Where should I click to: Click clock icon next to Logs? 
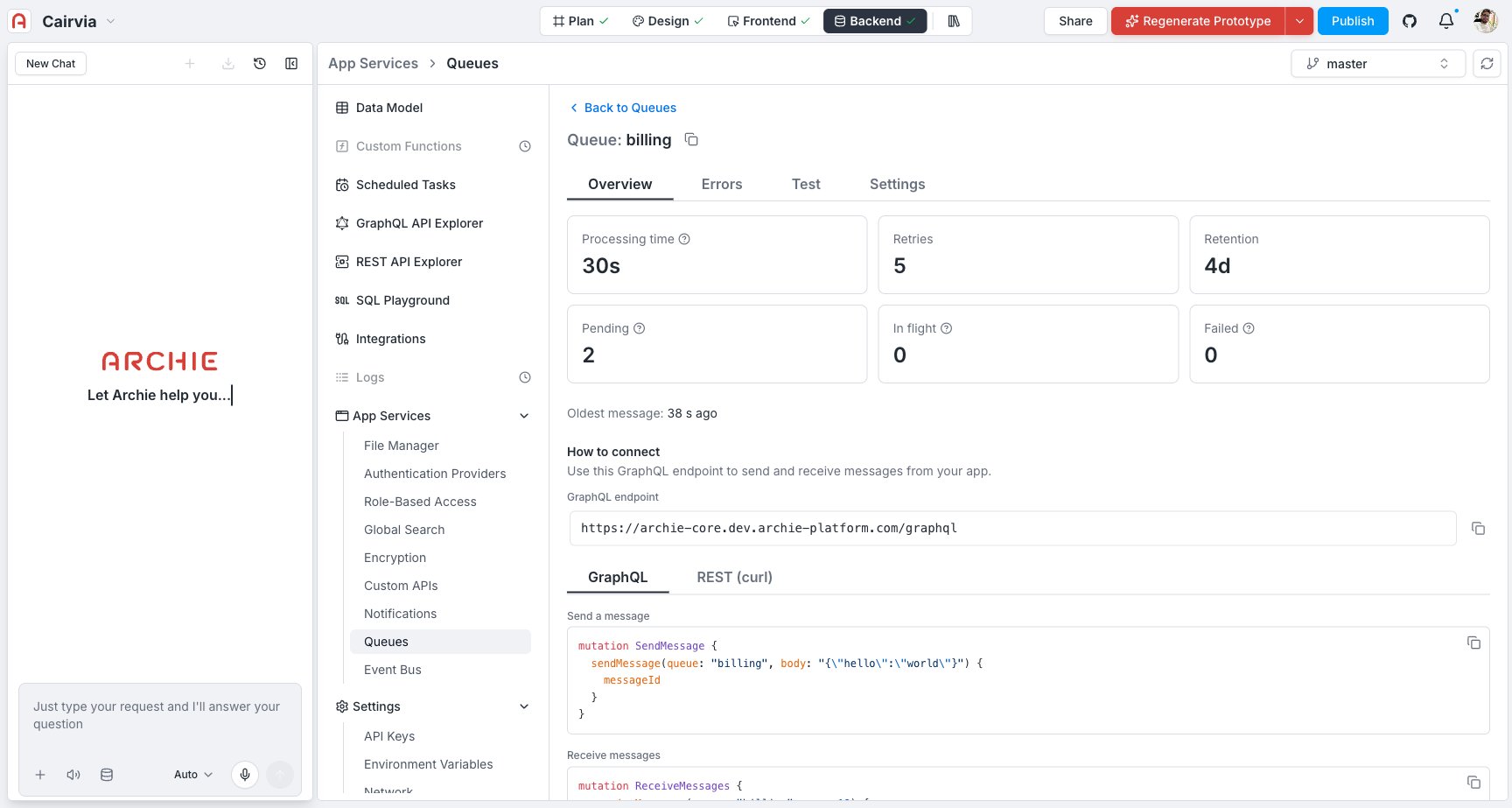click(x=525, y=377)
